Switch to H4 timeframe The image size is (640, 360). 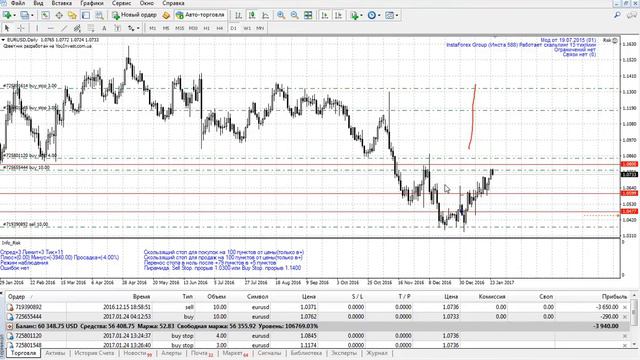(220, 28)
